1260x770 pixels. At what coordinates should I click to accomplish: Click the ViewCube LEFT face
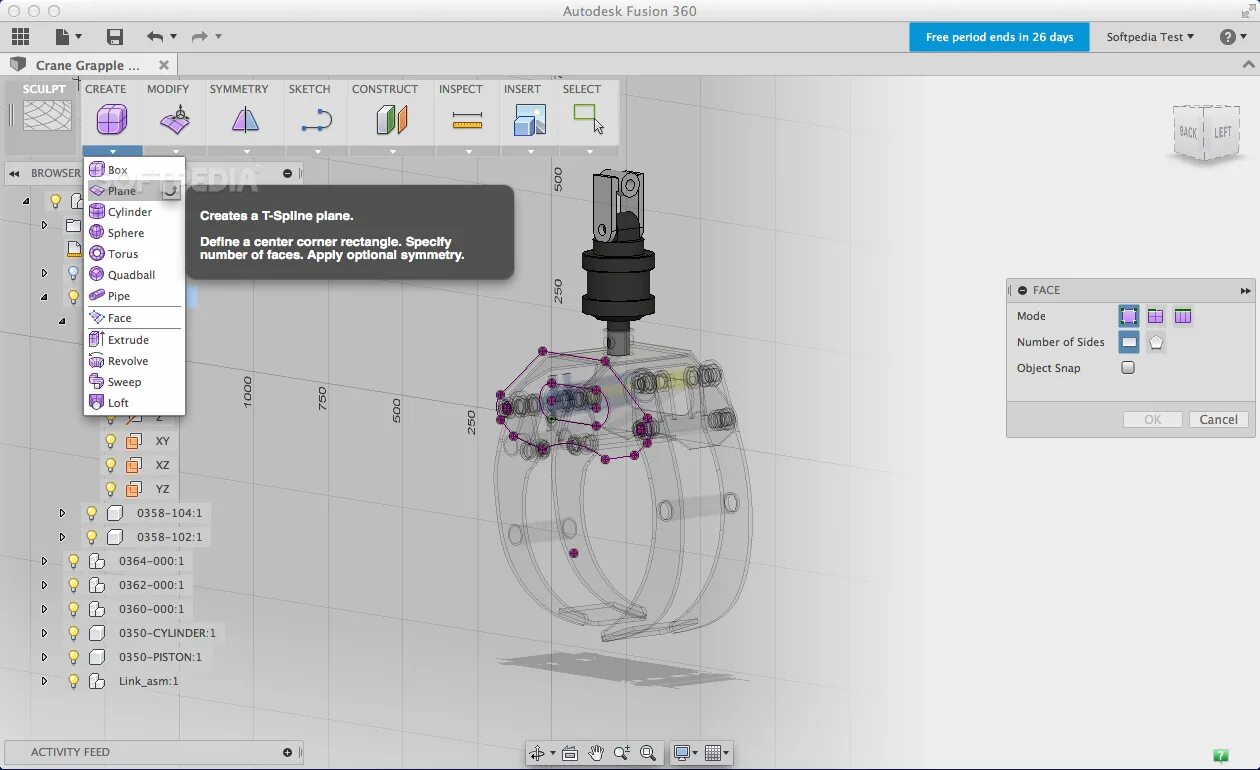(1223, 132)
